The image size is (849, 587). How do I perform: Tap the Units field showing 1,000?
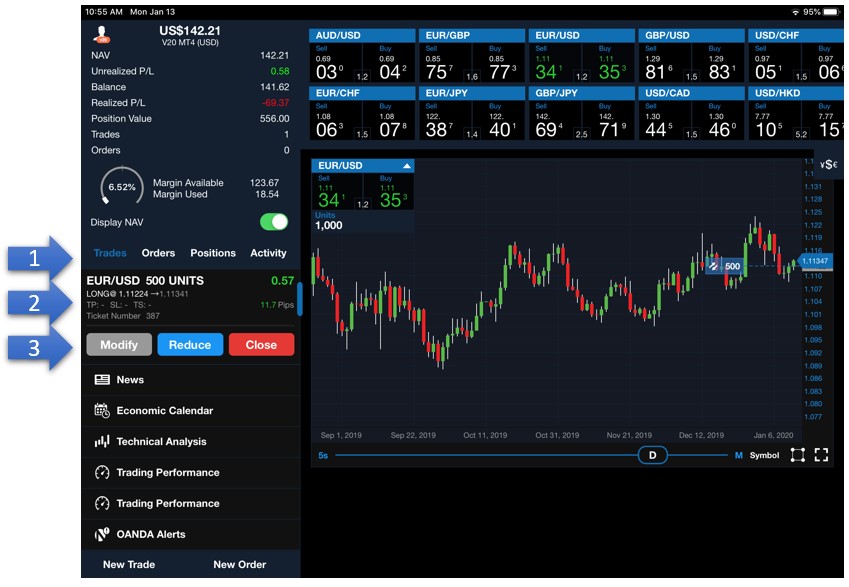coord(363,221)
